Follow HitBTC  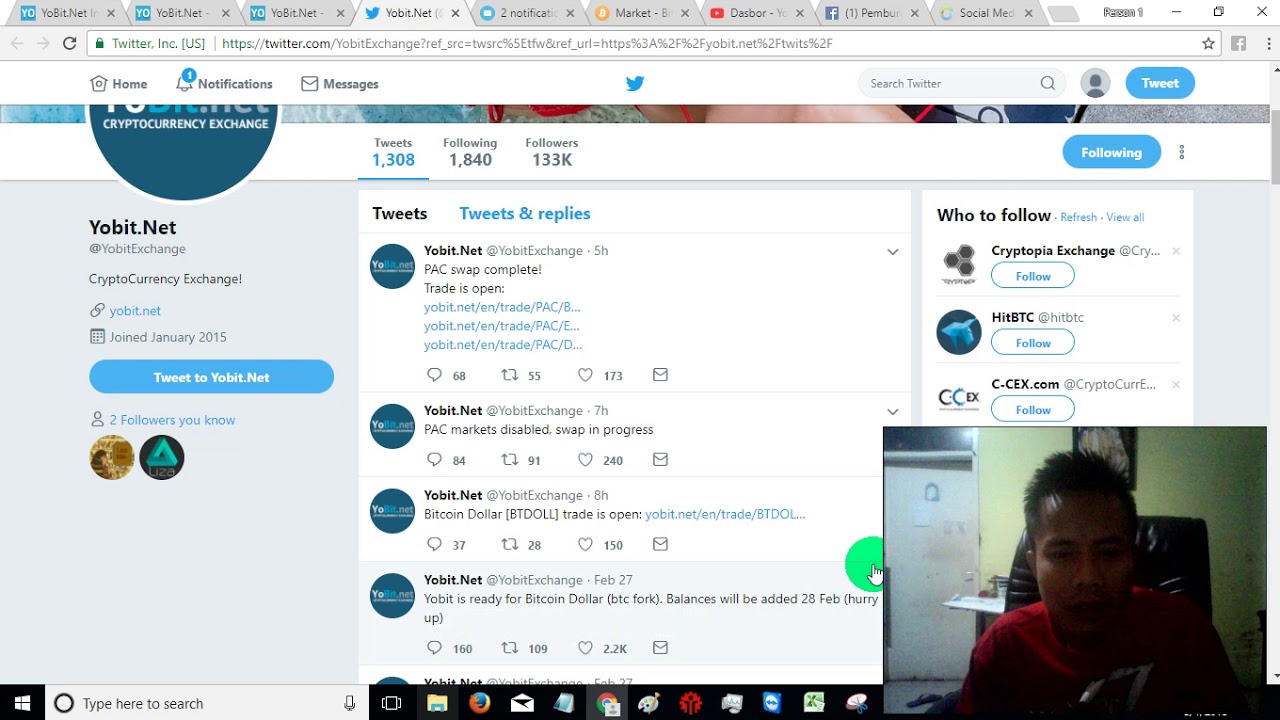point(1033,343)
